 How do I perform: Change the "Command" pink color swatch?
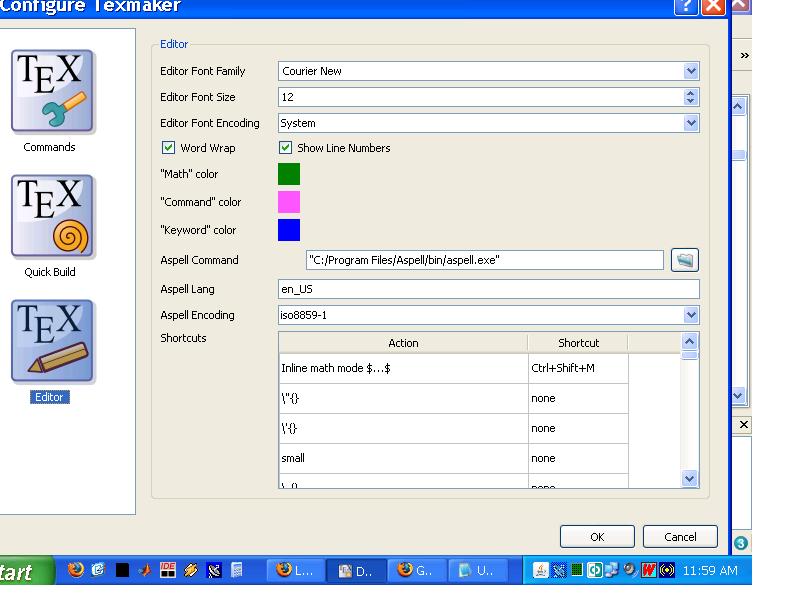(289, 202)
